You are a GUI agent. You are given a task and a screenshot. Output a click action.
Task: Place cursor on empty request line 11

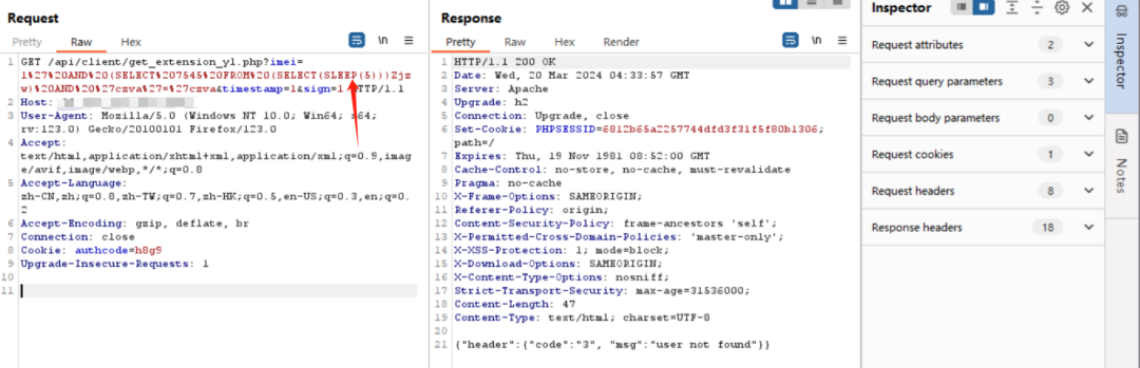(218, 290)
